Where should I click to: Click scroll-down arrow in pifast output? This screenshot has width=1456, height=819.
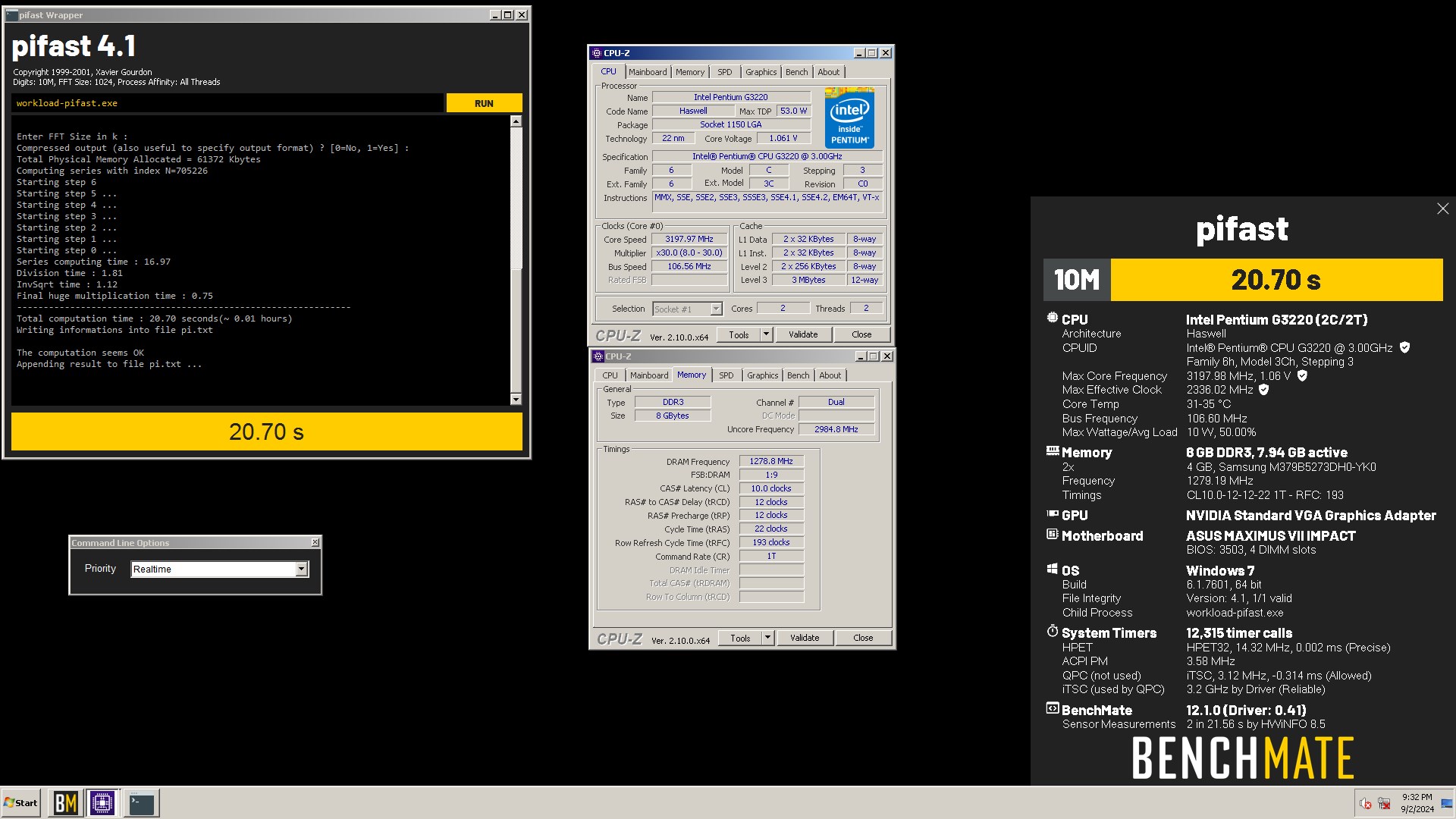[516, 400]
